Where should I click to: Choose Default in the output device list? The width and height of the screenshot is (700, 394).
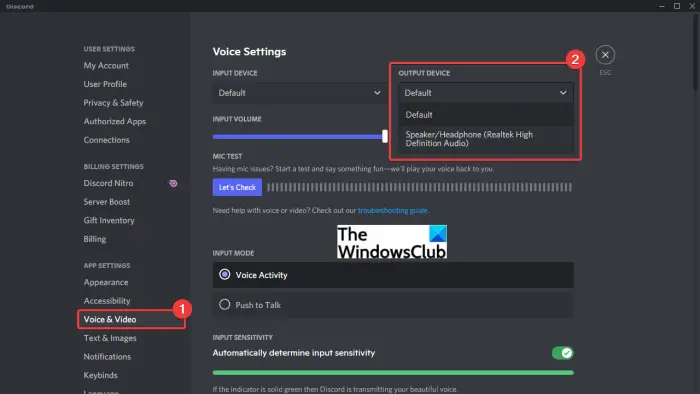tap(486, 115)
